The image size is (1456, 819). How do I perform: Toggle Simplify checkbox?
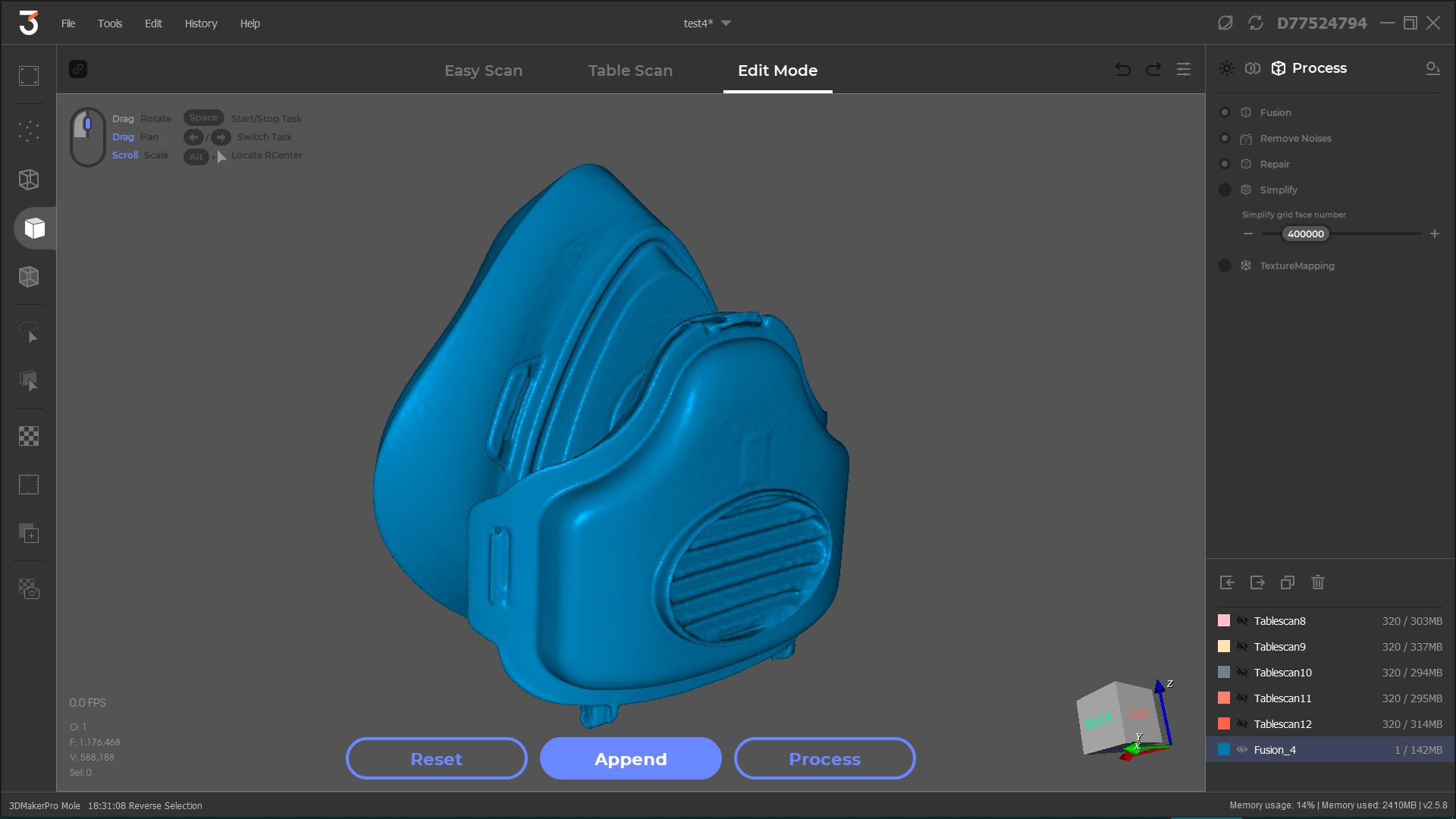(x=1224, y=189)
